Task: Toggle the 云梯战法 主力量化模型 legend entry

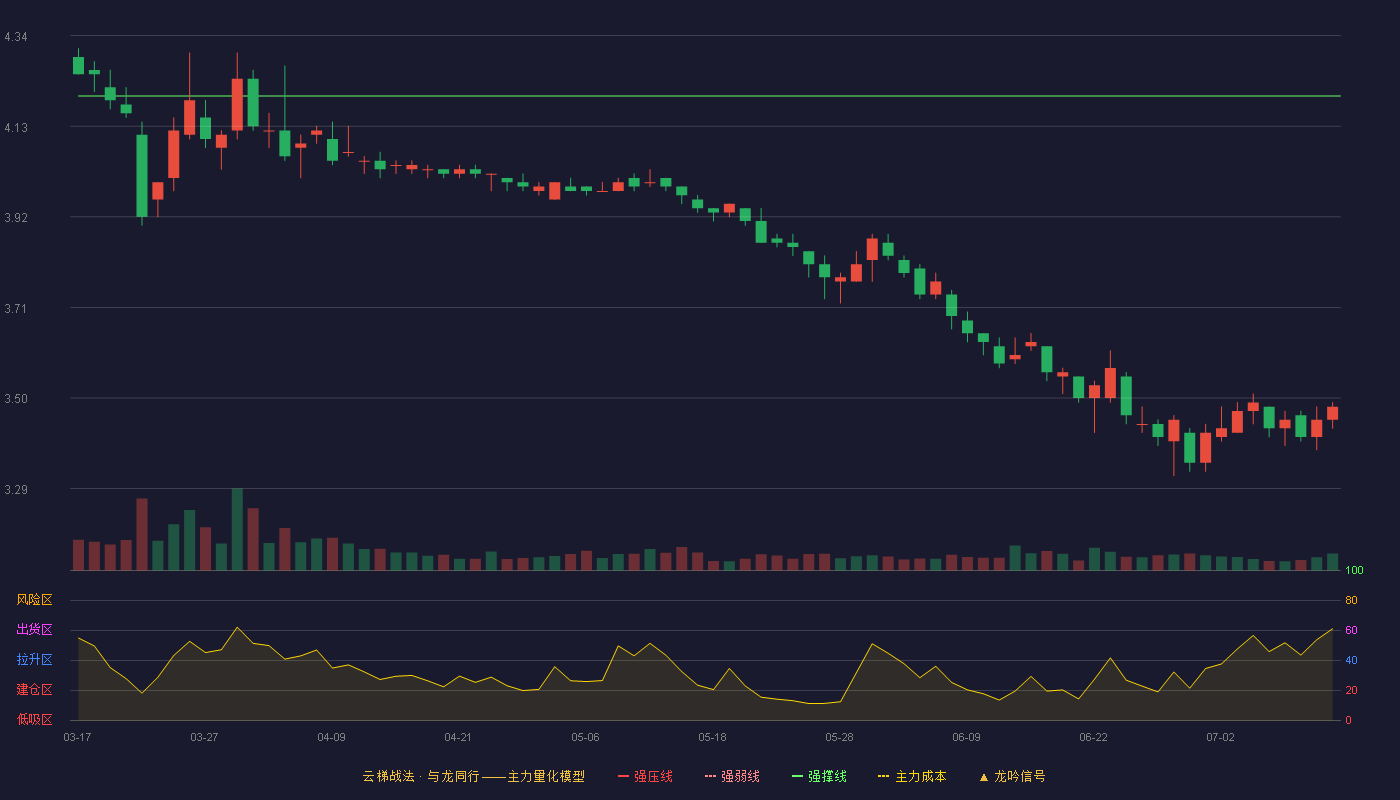Action: pyautogui.click(x=473, y=776)
